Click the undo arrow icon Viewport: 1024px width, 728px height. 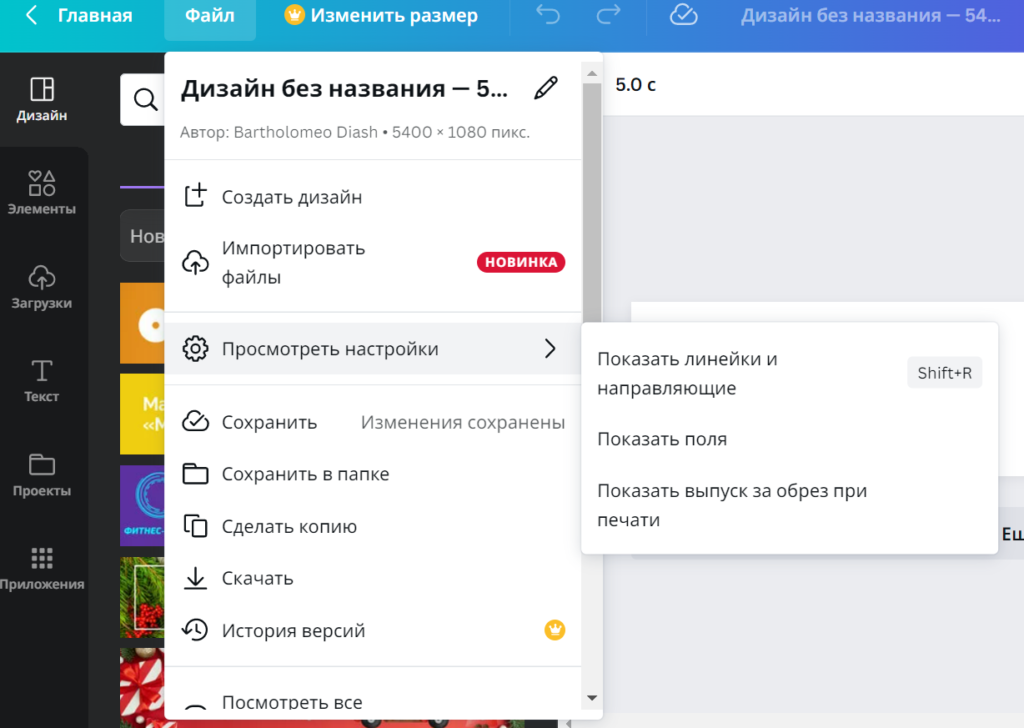coord(548,16)
